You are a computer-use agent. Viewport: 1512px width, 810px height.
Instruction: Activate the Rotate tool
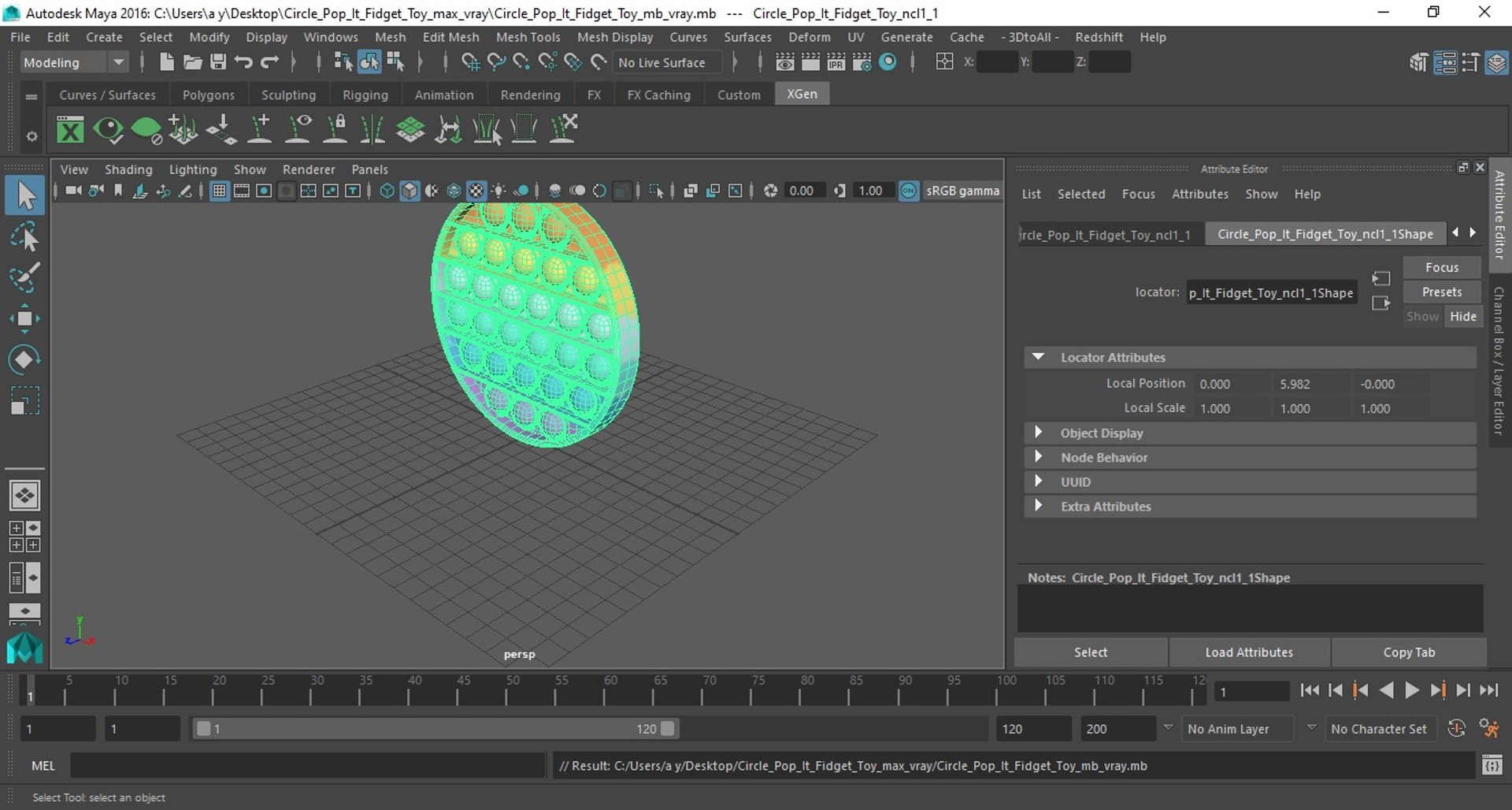[x=24, y=359]
